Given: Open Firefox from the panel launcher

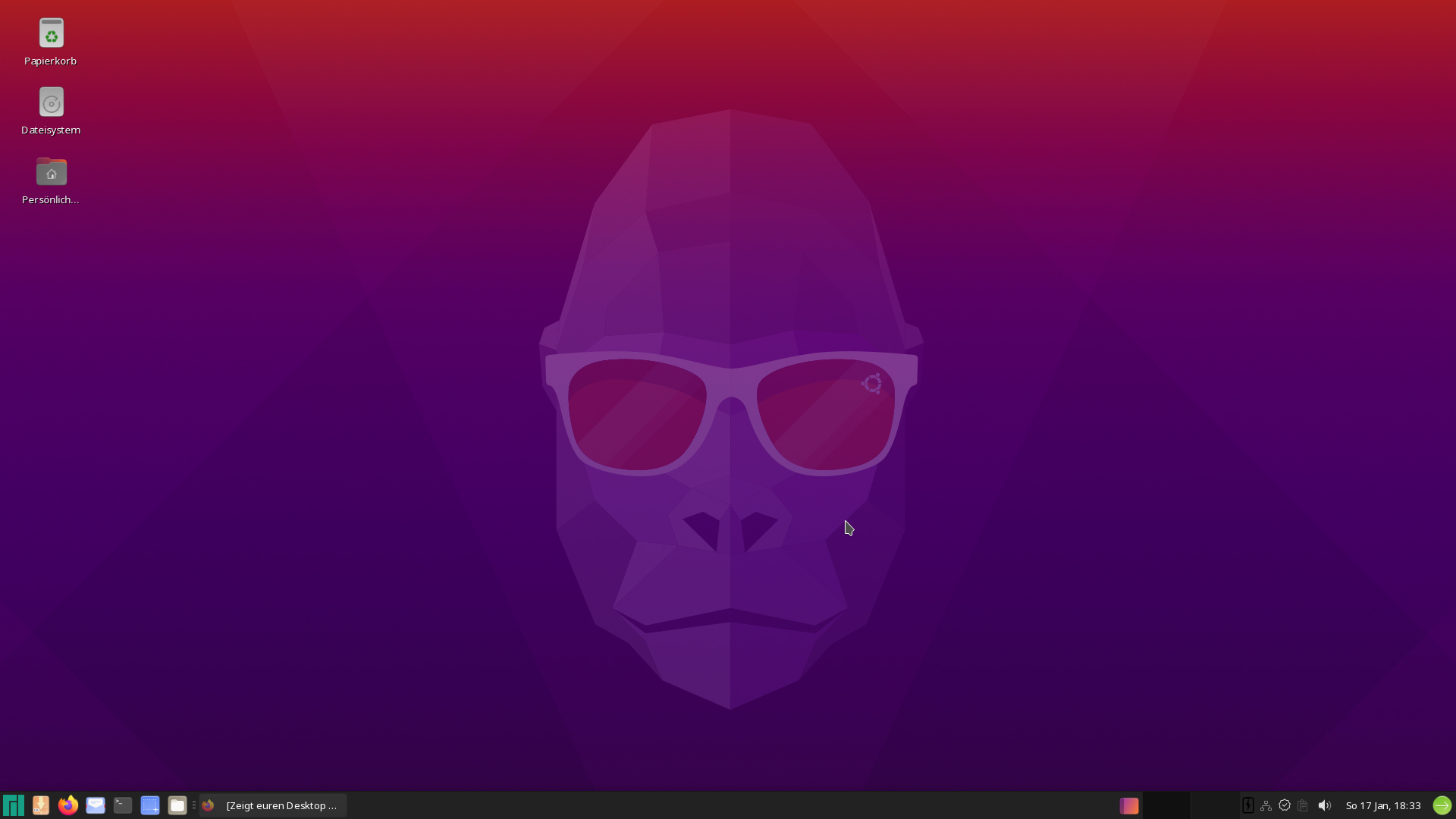Looking at the screenshot, I should [68, 805].
